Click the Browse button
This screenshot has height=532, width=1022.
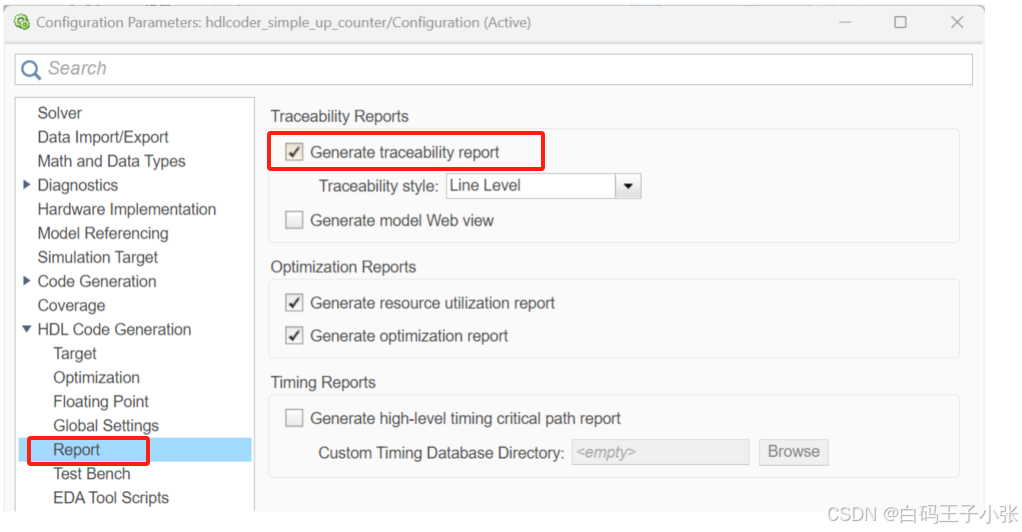click(x=793, y=452)
